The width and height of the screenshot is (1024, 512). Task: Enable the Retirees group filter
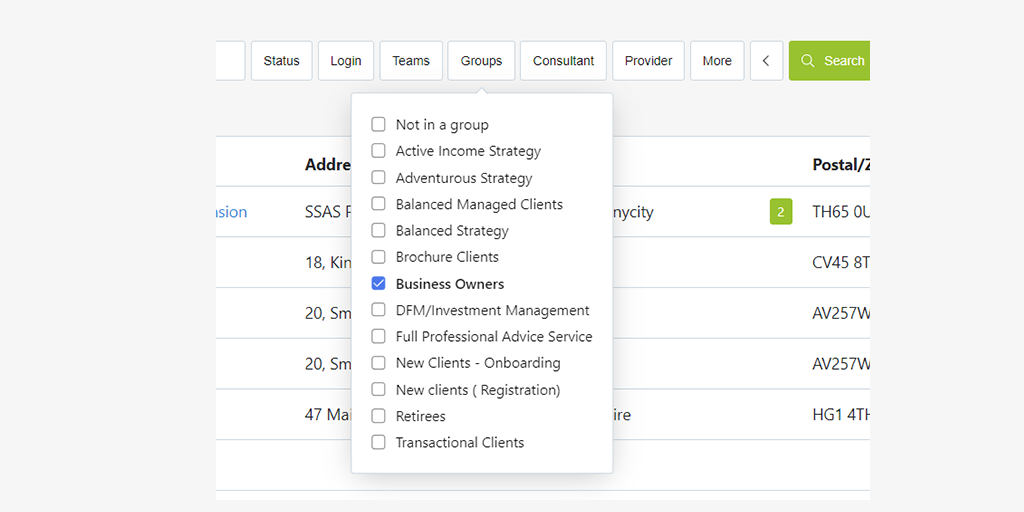(379, 416)
